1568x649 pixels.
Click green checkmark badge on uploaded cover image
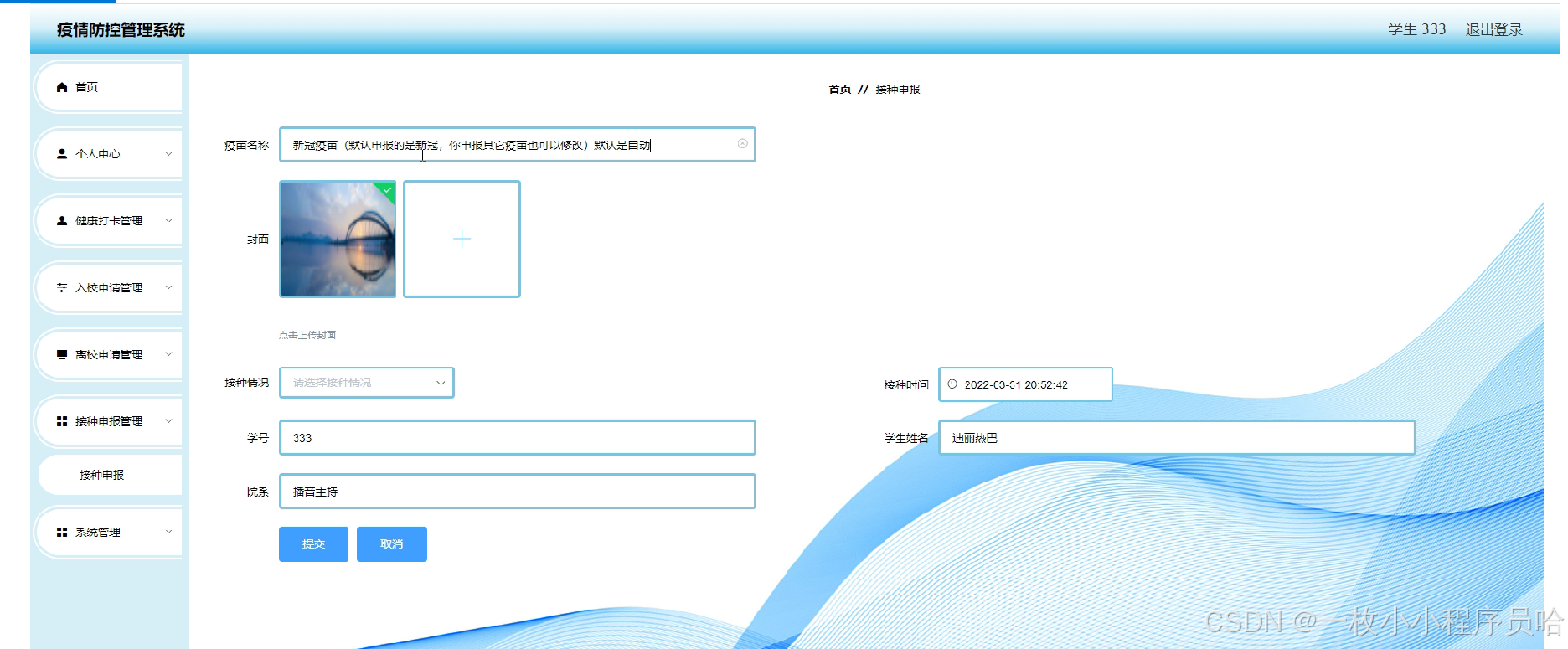coord(387,190)
